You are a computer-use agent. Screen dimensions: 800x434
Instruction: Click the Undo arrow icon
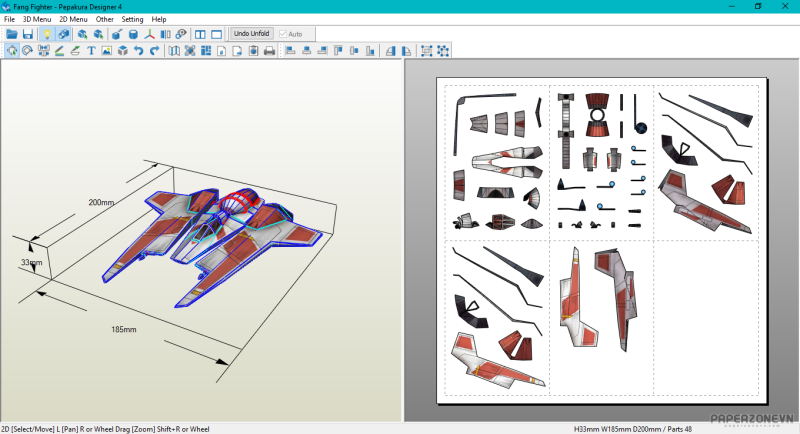138,51
